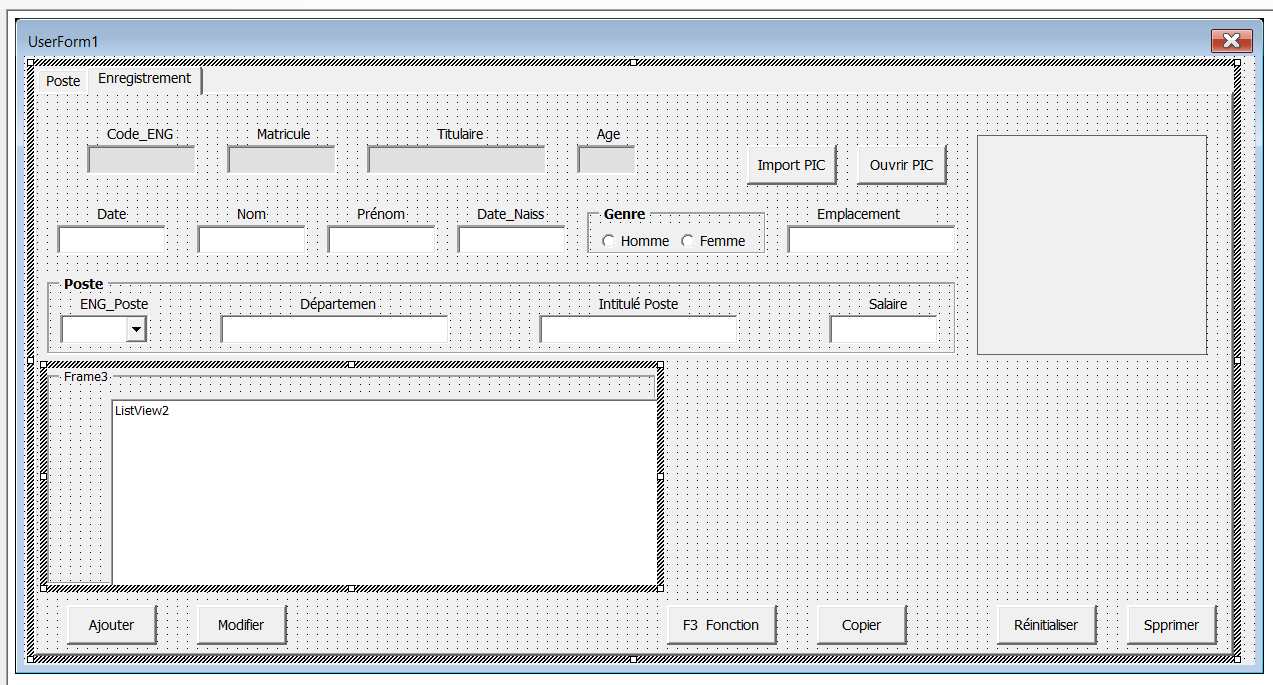The height and width of the screenshot is (685, 1273).
Task: Click inside the ListView2 list area
Action: tap(384, 492)
